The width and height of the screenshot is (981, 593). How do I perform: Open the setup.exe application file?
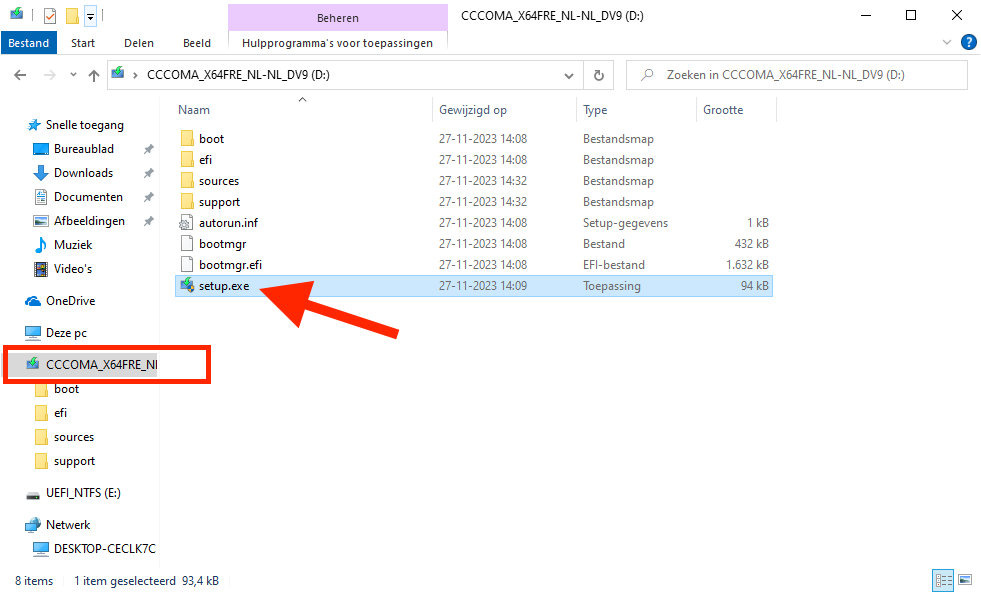[x=224, y=286]
